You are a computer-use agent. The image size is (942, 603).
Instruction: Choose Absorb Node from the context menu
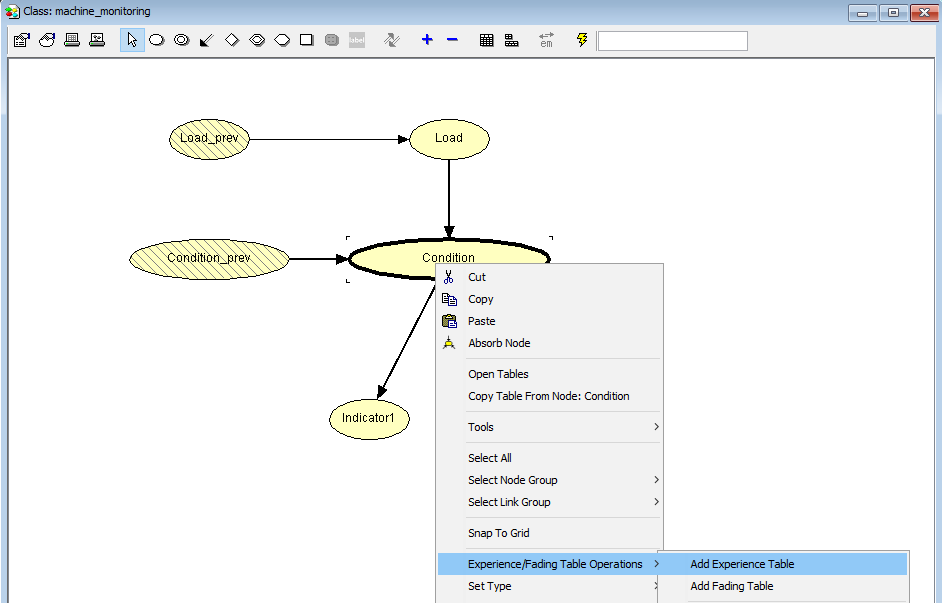point(550,343)
